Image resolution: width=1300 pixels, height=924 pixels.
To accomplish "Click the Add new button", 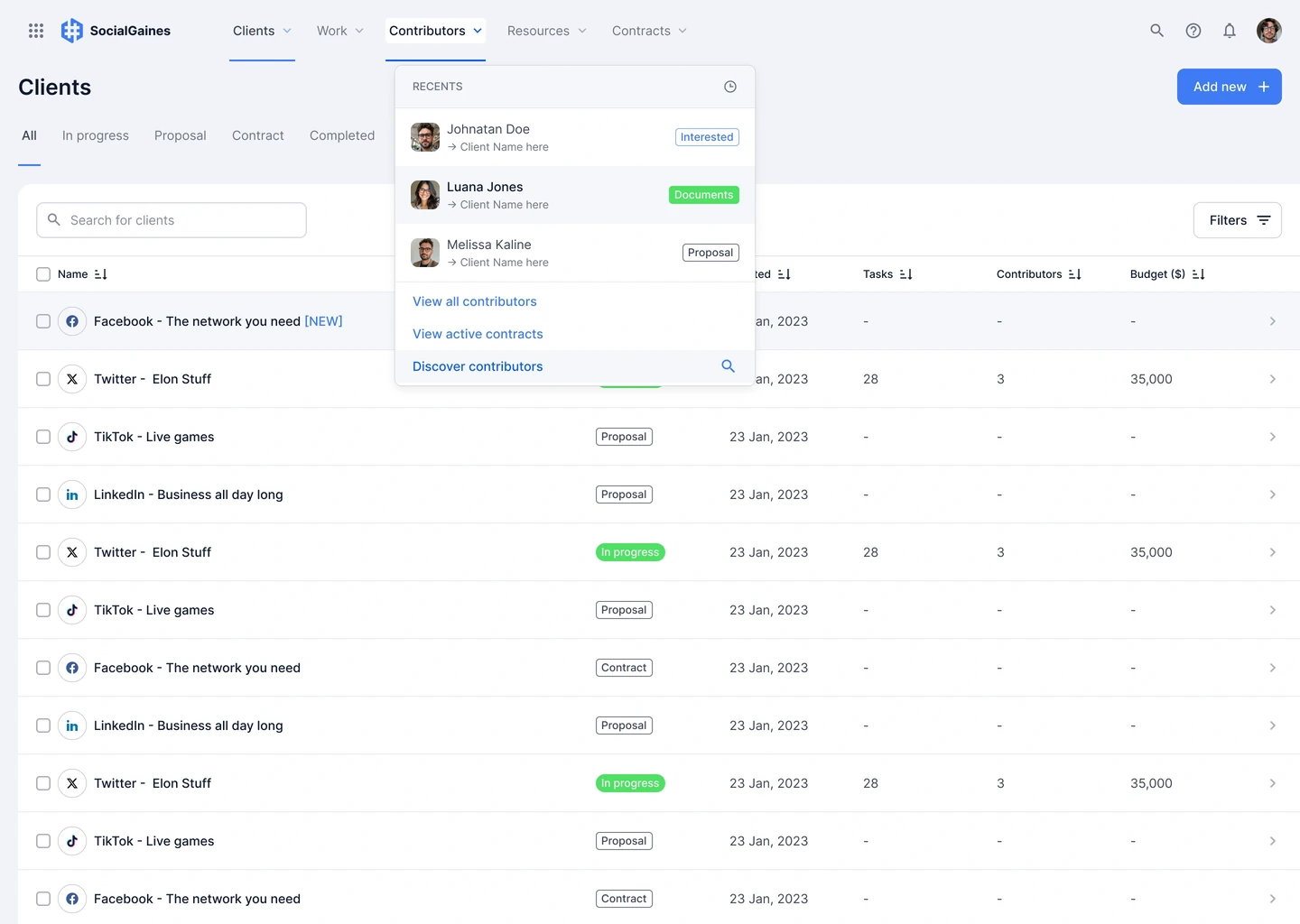I will pyautogui.click(x=1230, y=87).
